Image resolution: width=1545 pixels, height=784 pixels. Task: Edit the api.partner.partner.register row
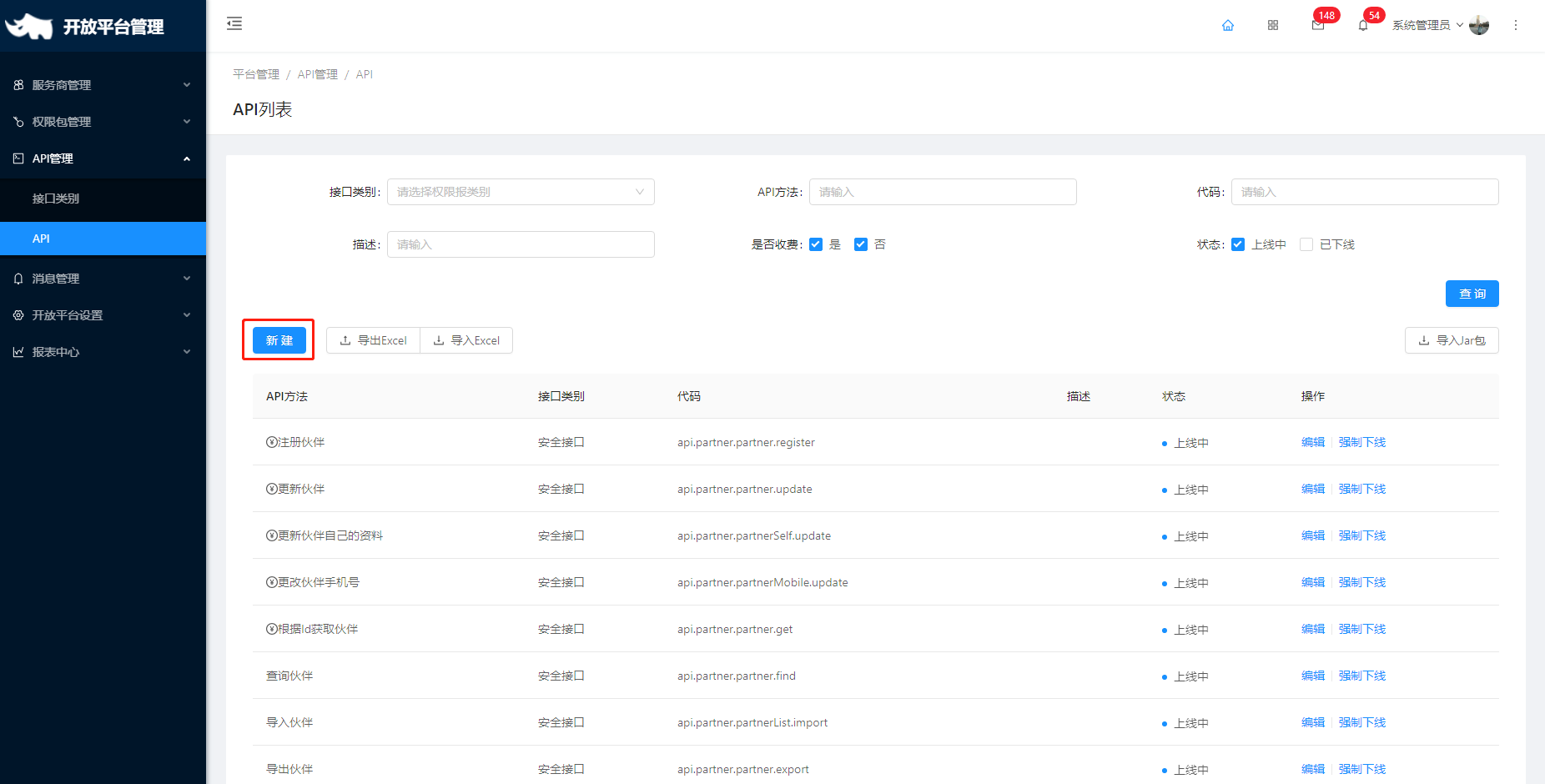coord(1313,442)
